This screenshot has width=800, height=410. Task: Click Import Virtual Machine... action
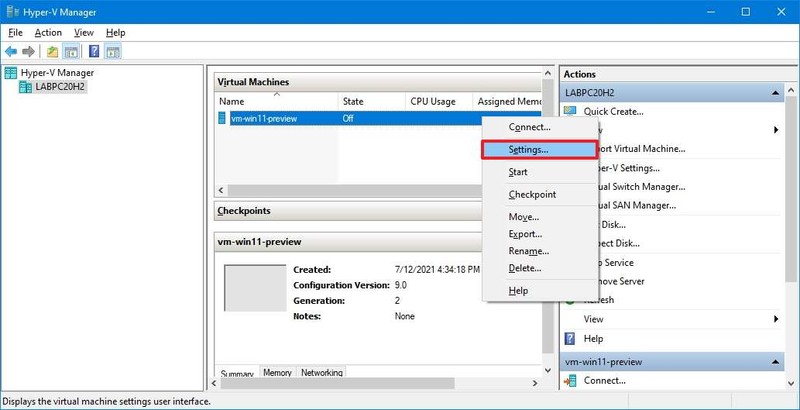(641, 149)
